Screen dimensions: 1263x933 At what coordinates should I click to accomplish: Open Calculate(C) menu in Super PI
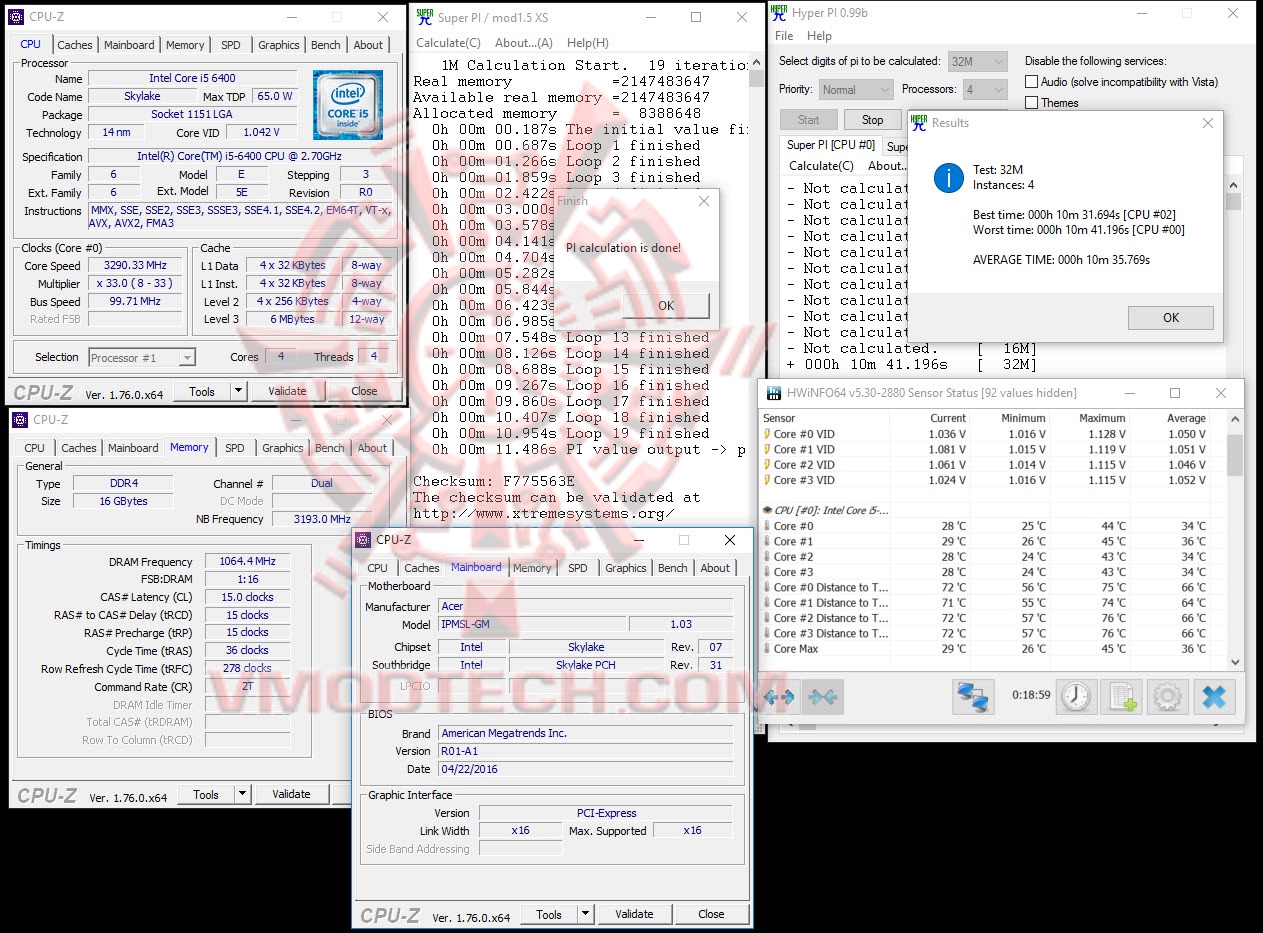click(x=447, y=43)
